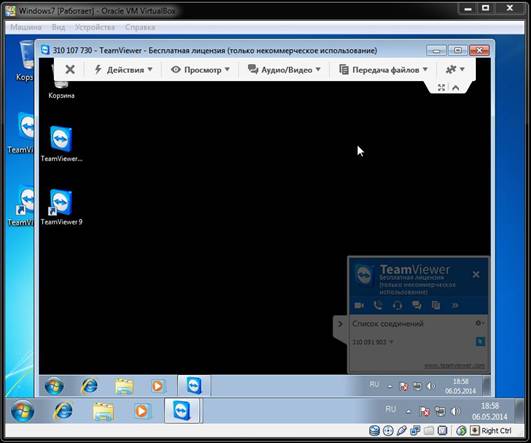This screenshot has width=531, height=443.
Task: Click the RU language indicator on VM taskbar
Action: (x=390, y=409)
